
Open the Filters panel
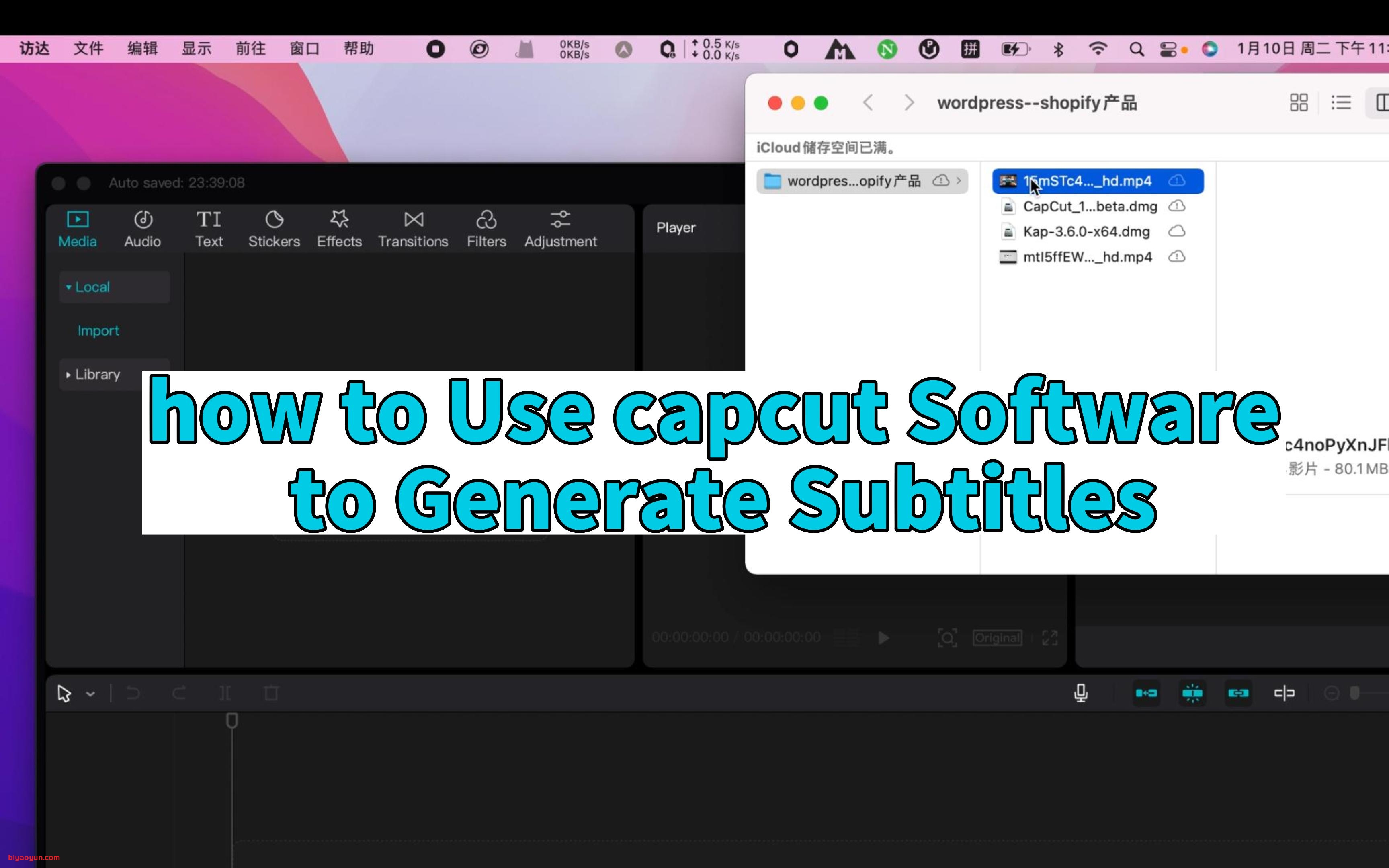point(486,228)
